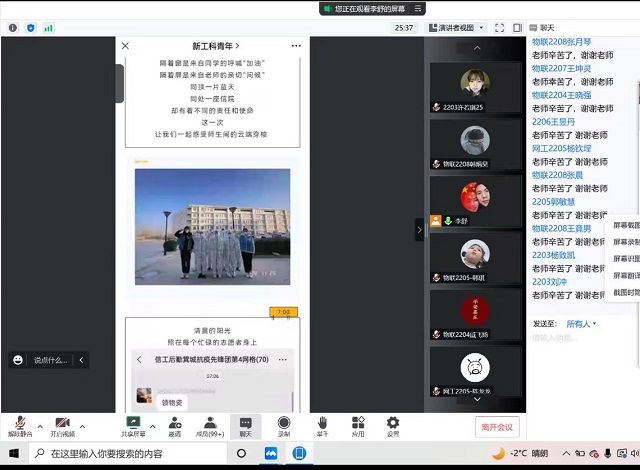Choose 屏幕翻译 from the popup menu
This screenshot has width=640, height=470.
(626, 275)
